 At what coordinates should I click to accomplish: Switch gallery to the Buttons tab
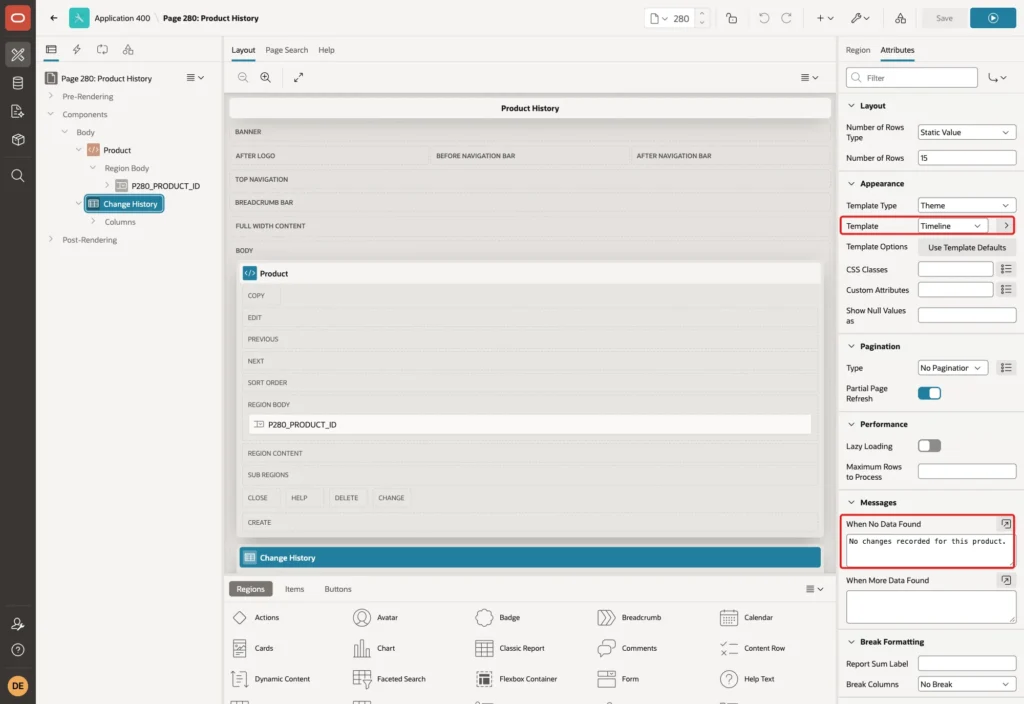point(338,589)
